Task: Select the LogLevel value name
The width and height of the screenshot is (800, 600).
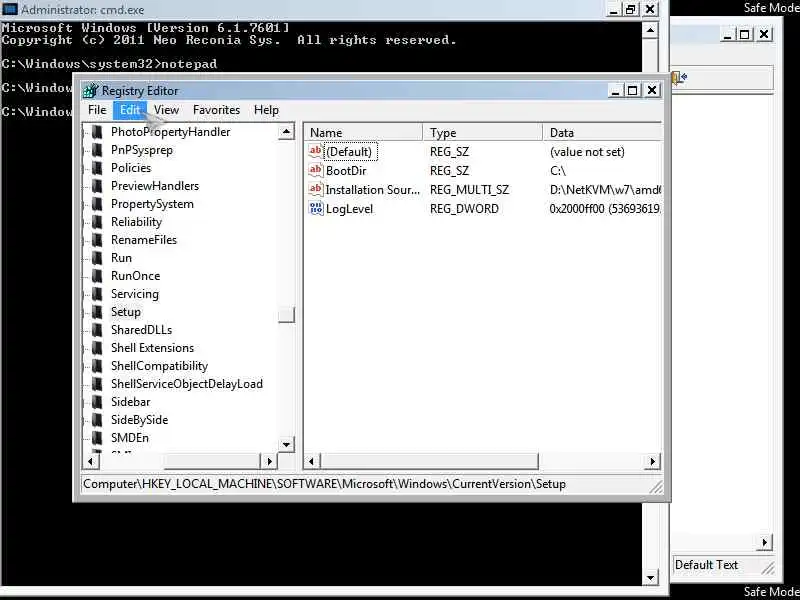Action: pyautogui.click(x=349, y=209)
